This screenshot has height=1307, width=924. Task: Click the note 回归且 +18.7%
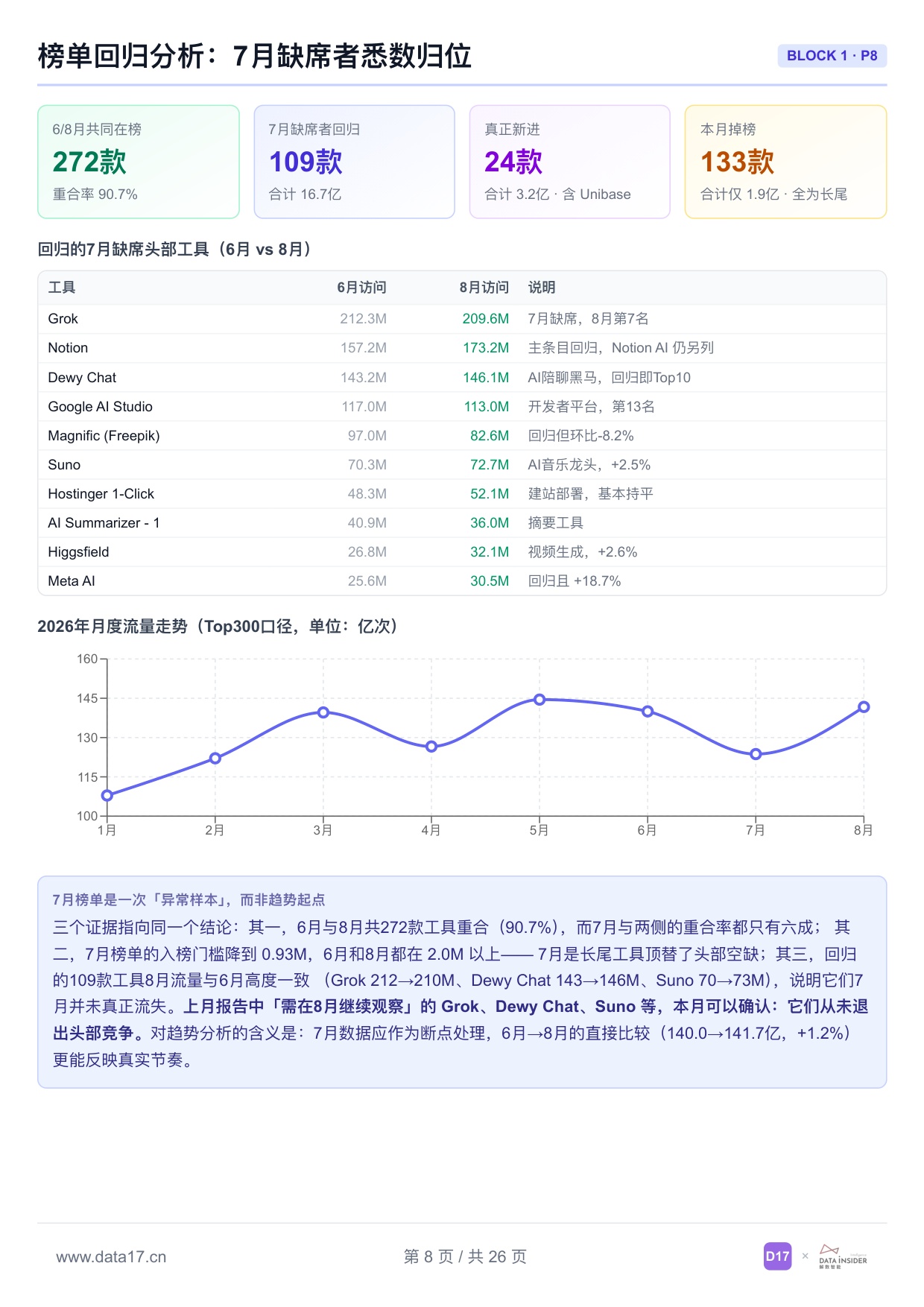[574, 581]
